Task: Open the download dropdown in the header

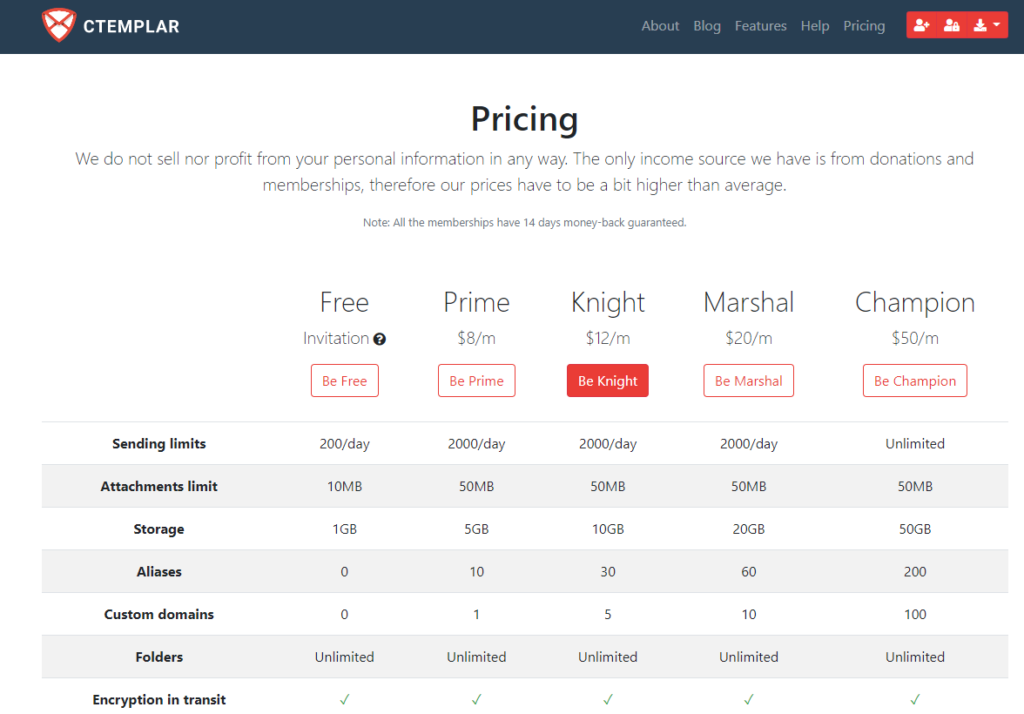Action: (x=987, y=25)
